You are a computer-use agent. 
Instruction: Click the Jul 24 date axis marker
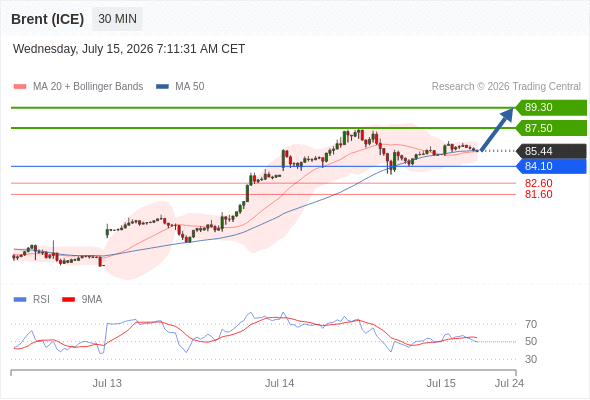[509, 383]
